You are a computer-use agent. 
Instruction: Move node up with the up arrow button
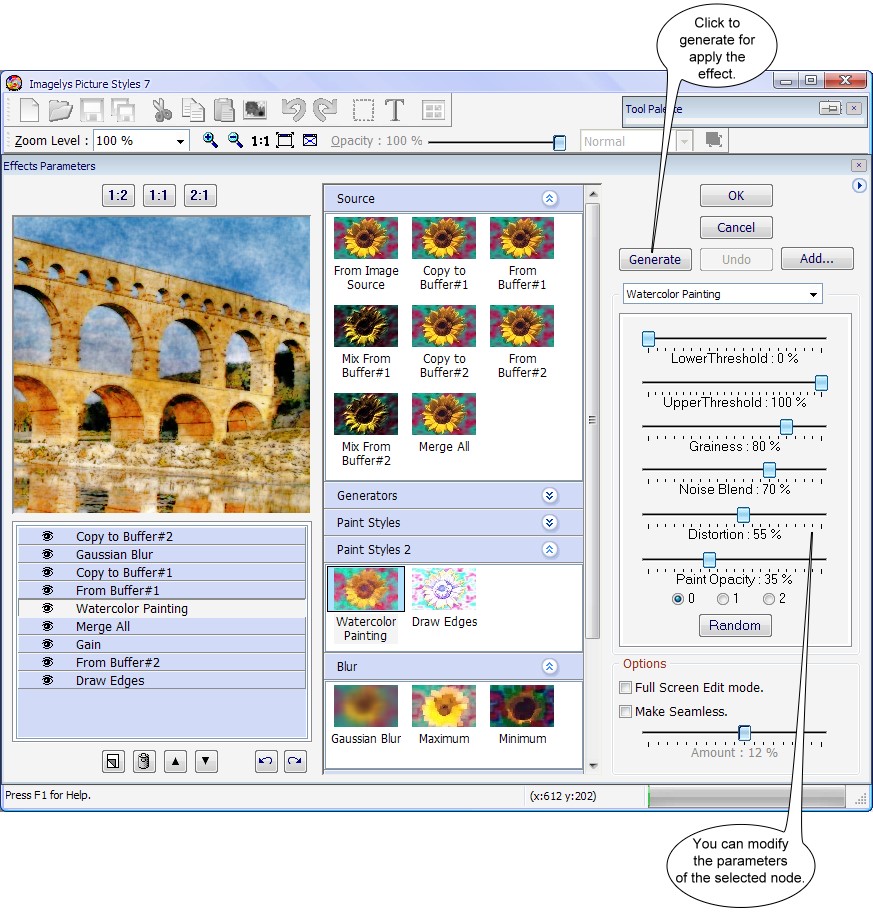coord(175,762)
